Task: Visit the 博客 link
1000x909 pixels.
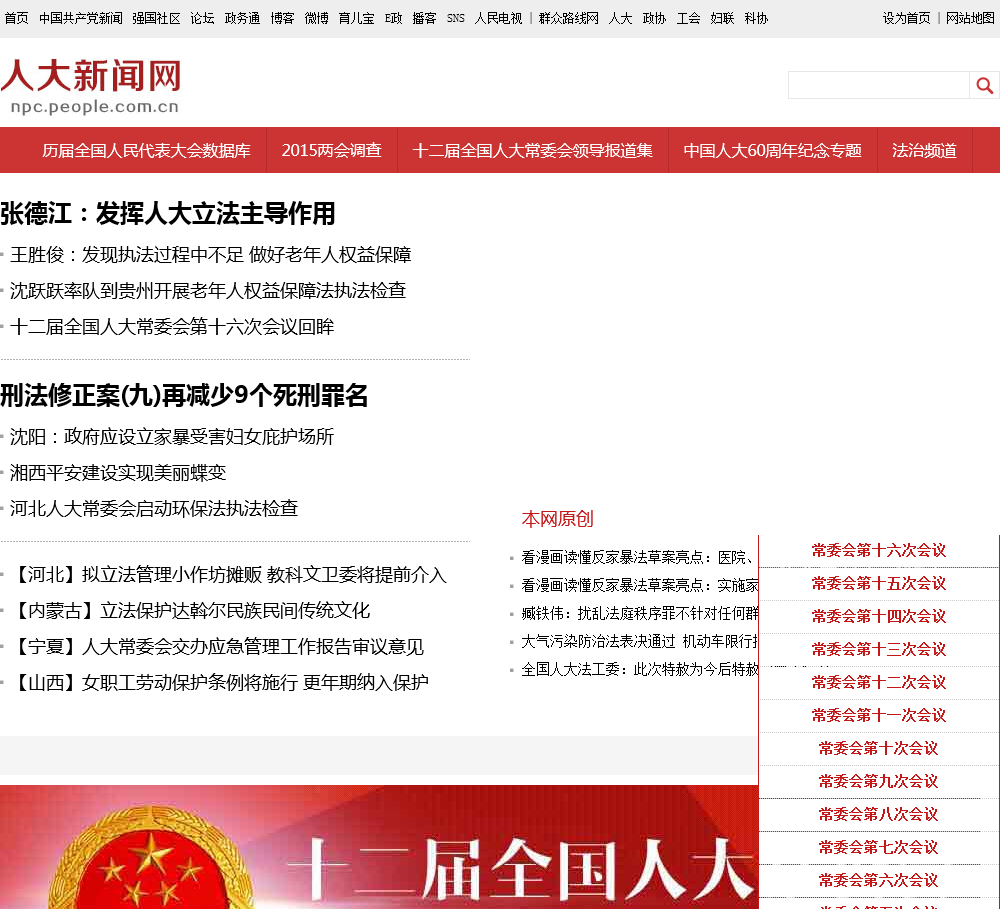Action: (x=282, y=18)
